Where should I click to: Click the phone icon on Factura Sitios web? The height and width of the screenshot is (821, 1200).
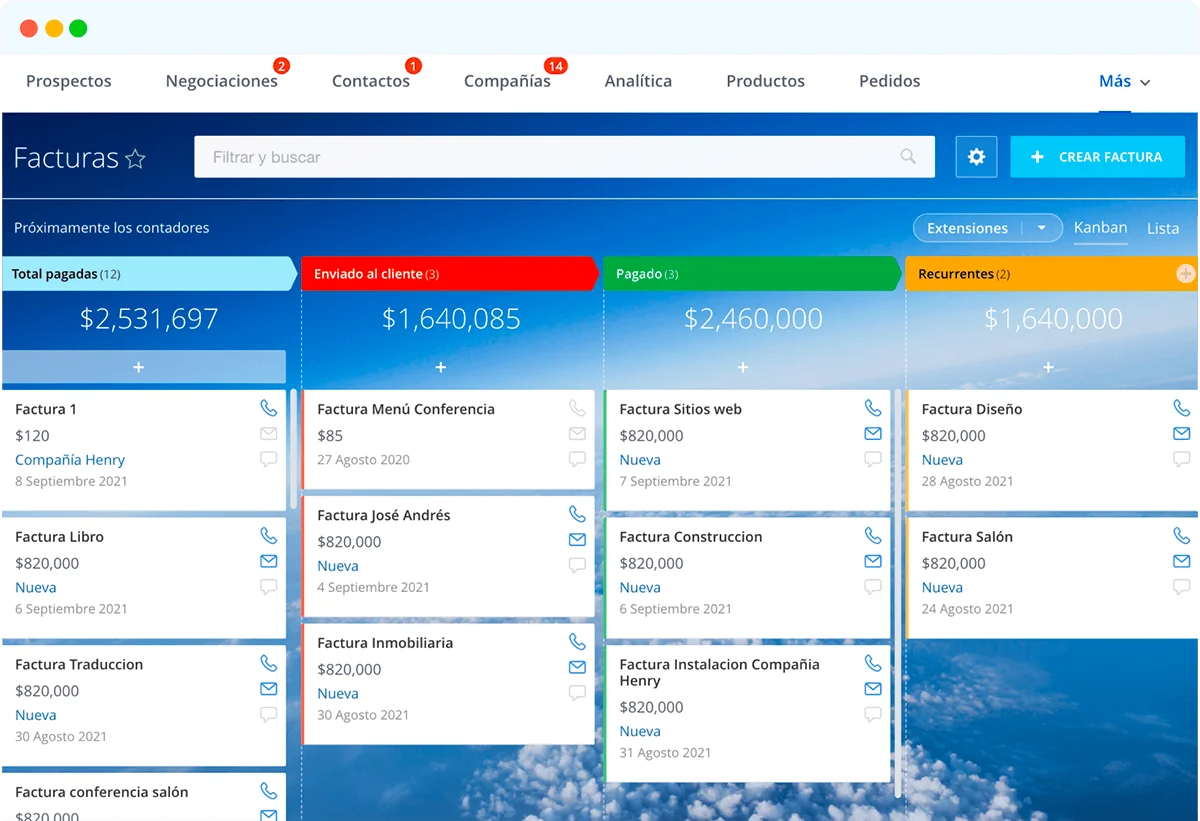point(873,408)
